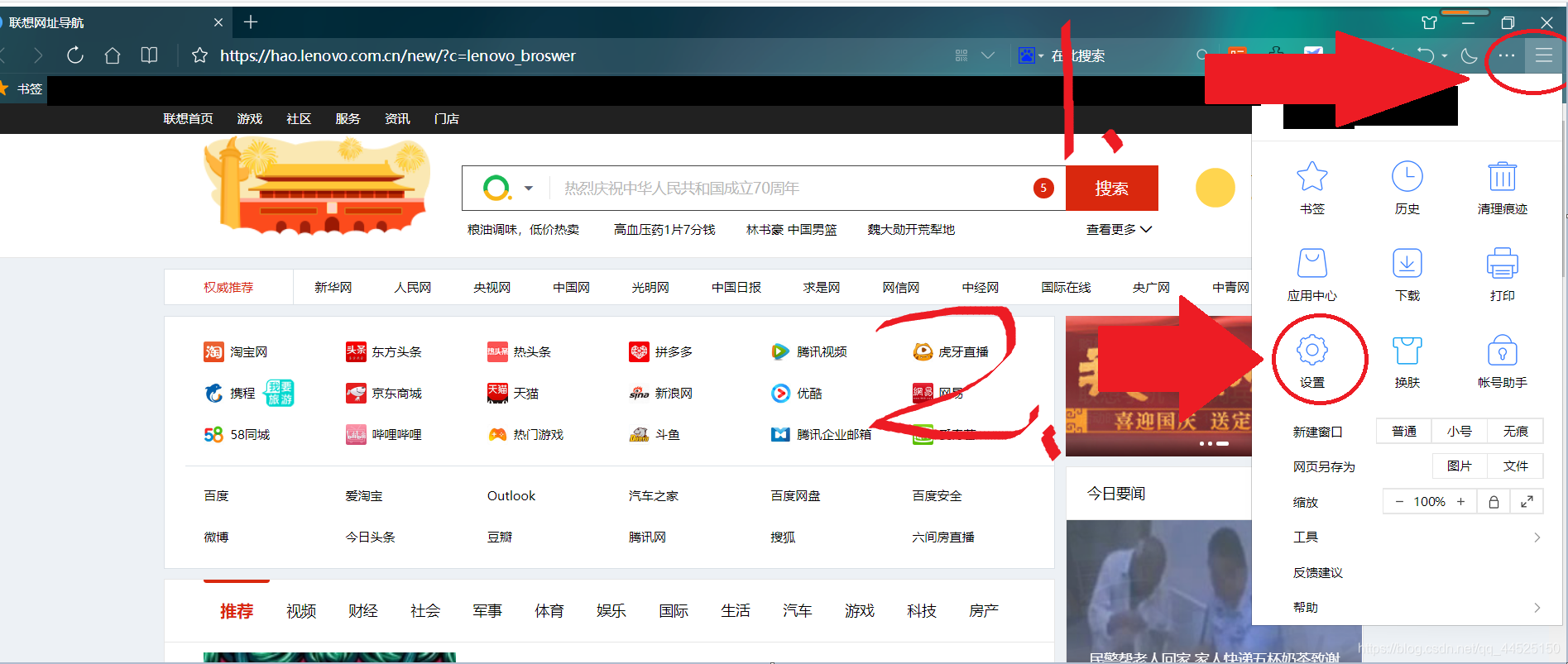Image resolution: width=1568 pixels, height=664 pixels.
Task: Toggle zoom lock padlock icon
Action: (1494, 501)
